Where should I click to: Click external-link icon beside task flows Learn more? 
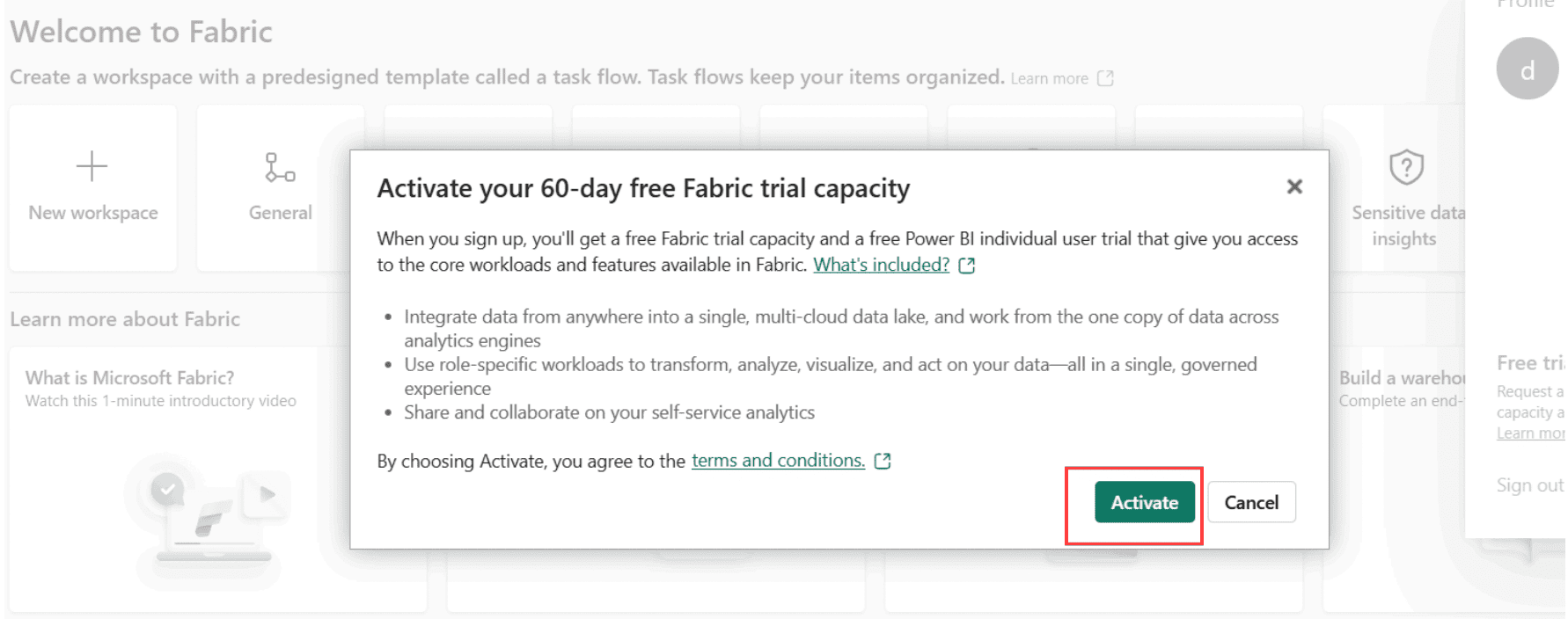(x=1105, y=78)
